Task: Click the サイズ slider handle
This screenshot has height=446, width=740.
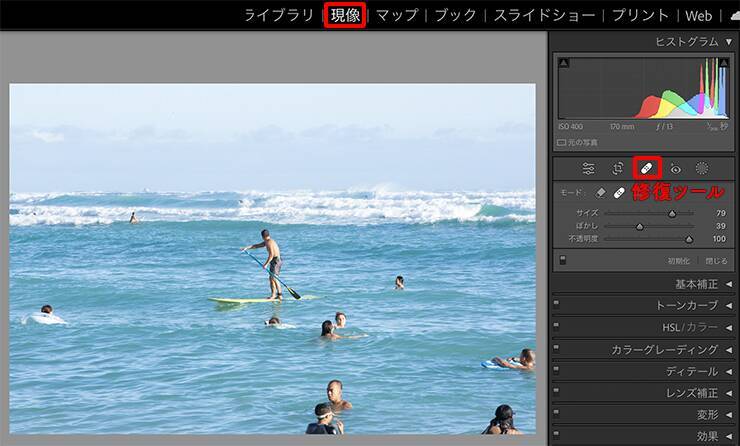Action: [672, 213]
